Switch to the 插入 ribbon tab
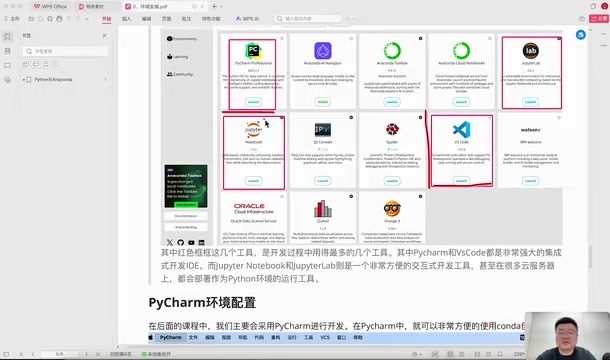610x360 pixels. coord(126,19)
